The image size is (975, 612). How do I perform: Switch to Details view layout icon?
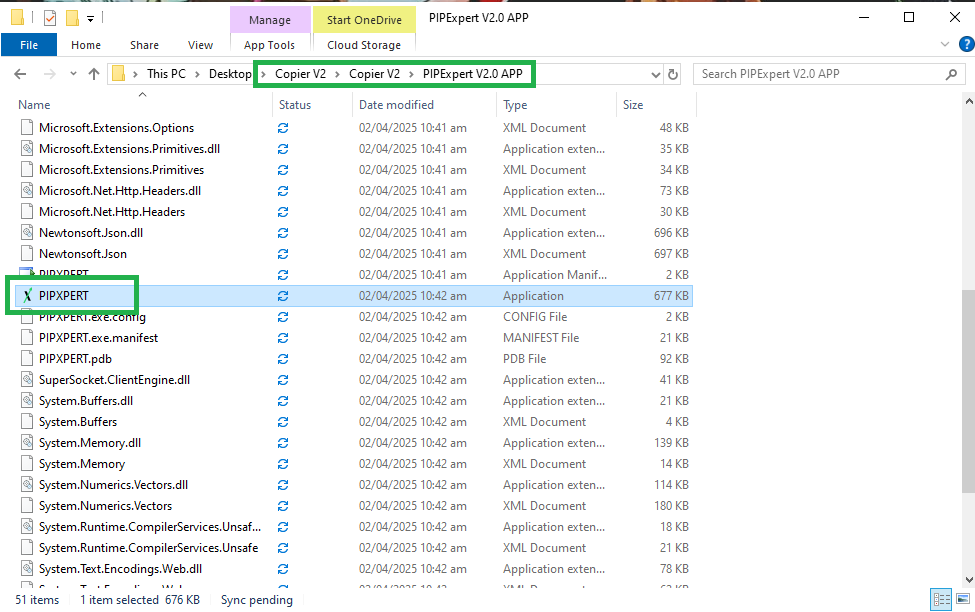coord(941,600)
